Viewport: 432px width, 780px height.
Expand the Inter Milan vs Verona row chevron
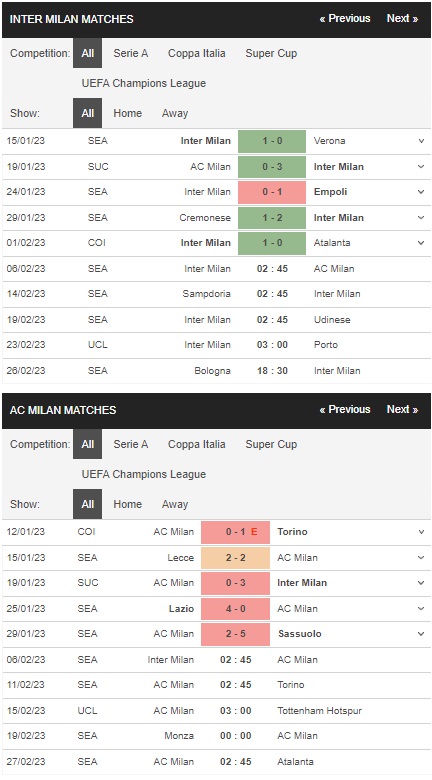coord(421,141)
